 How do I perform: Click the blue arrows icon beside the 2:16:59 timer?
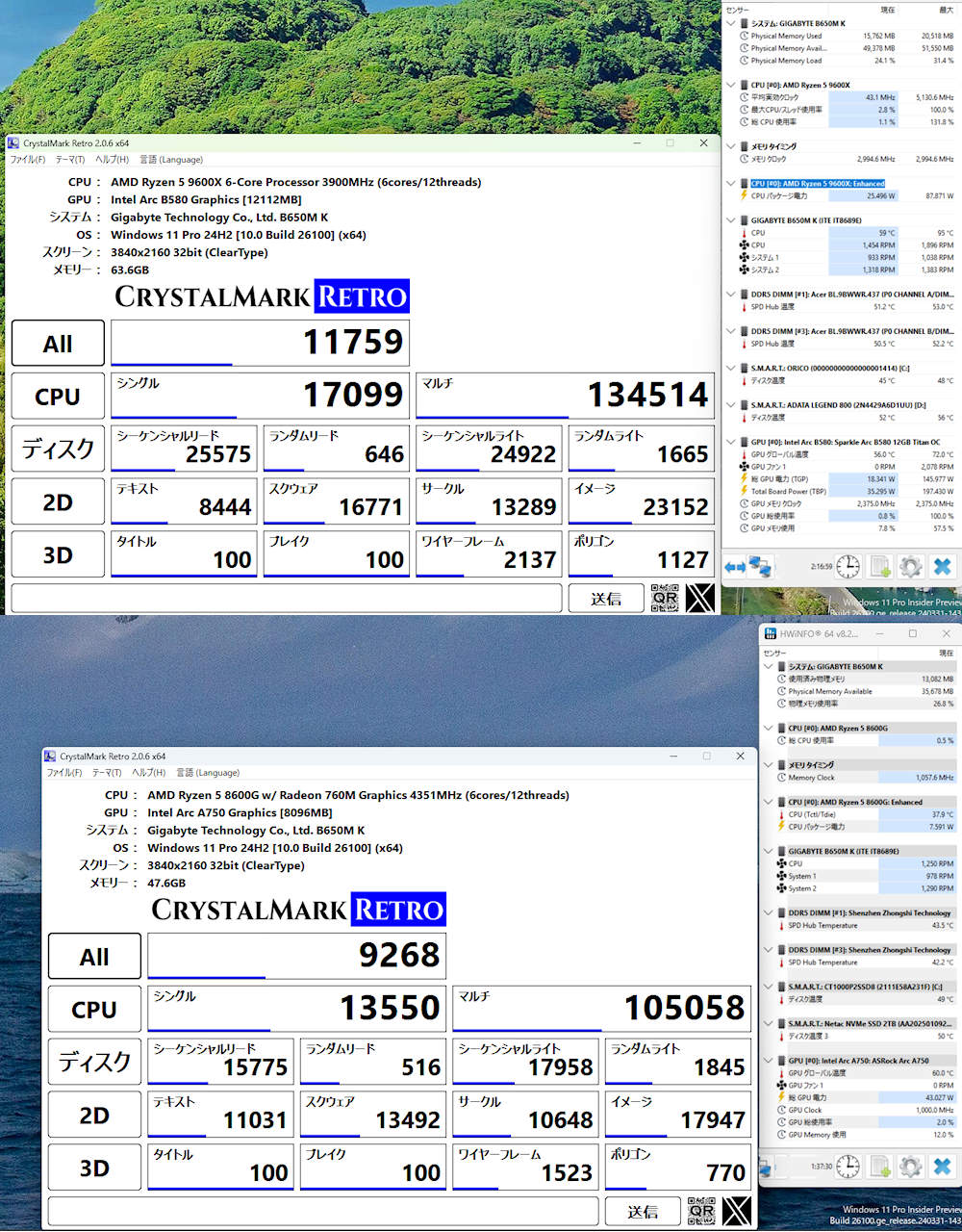pos(734,567)
